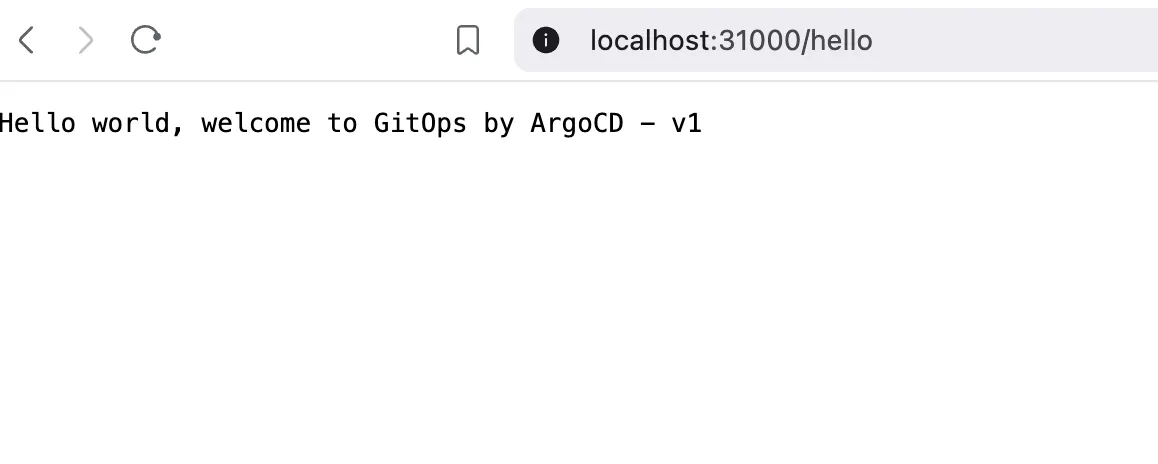Click the empty white page area below the text
Viewport: 1158px width, 464px height.
[579, 320]
